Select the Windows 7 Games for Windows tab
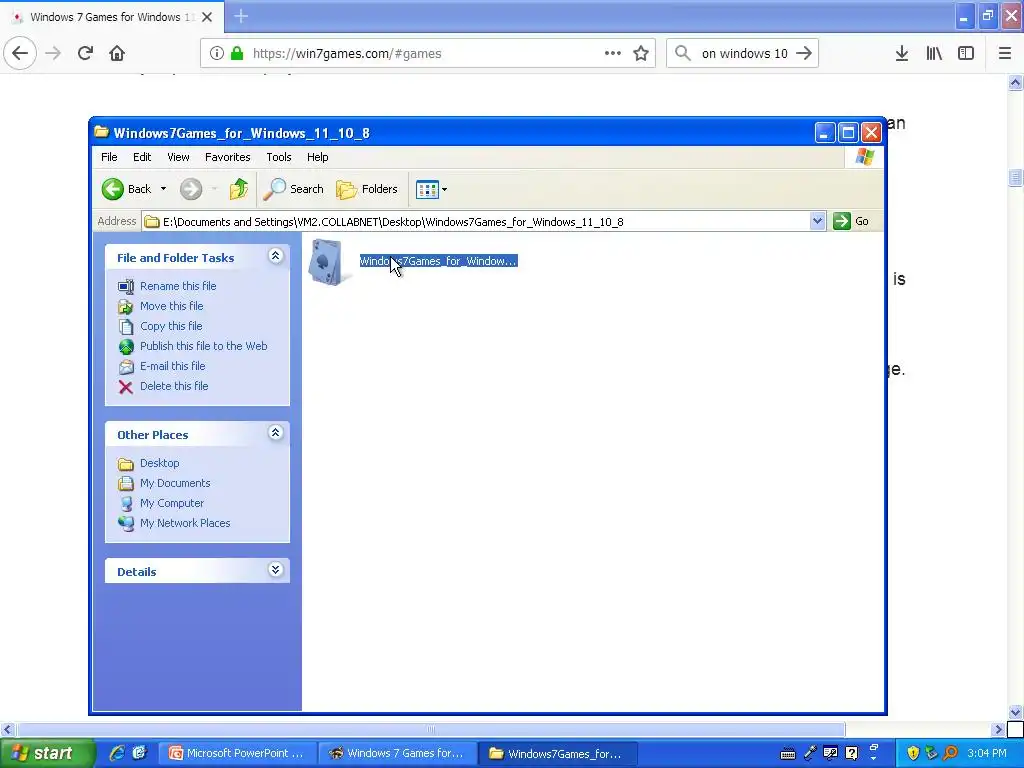The image size is (1024, 768). tap(112, 17)
